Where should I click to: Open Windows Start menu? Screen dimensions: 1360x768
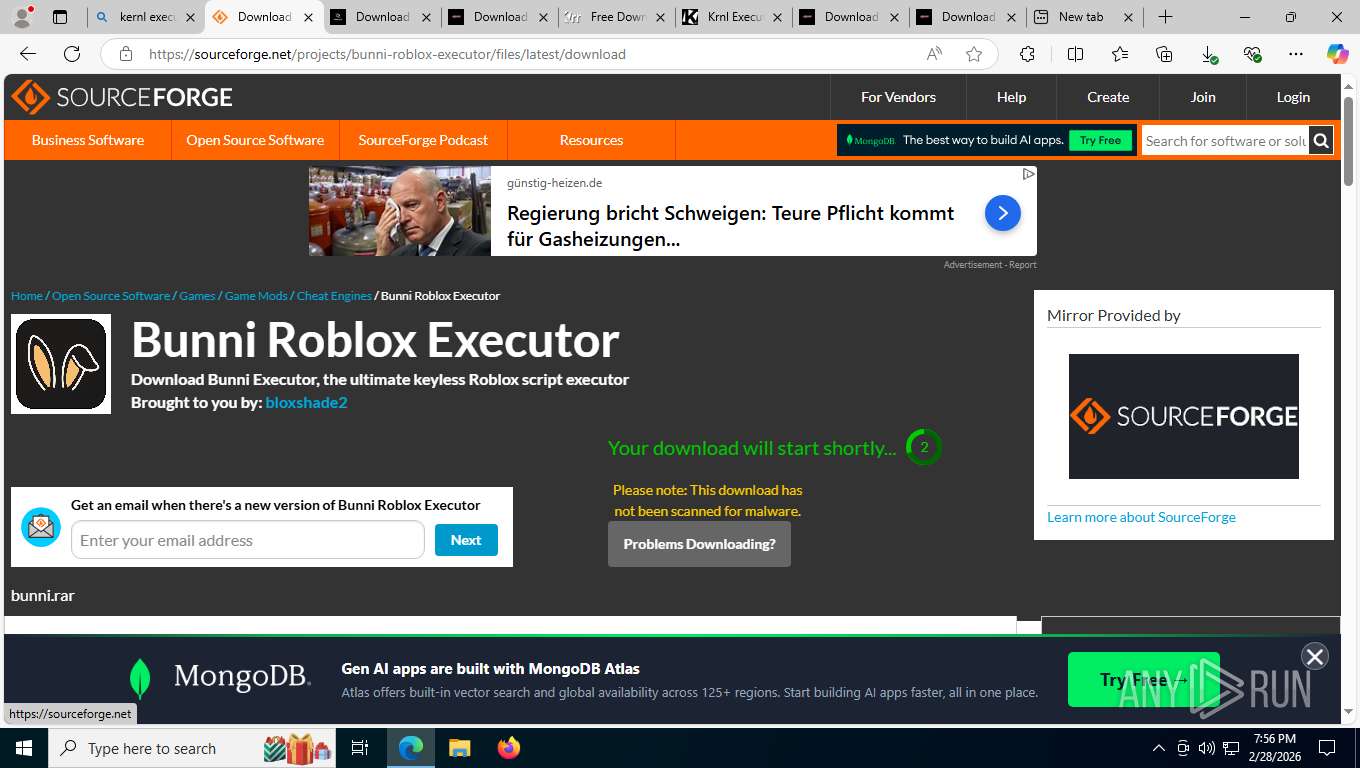23,748
